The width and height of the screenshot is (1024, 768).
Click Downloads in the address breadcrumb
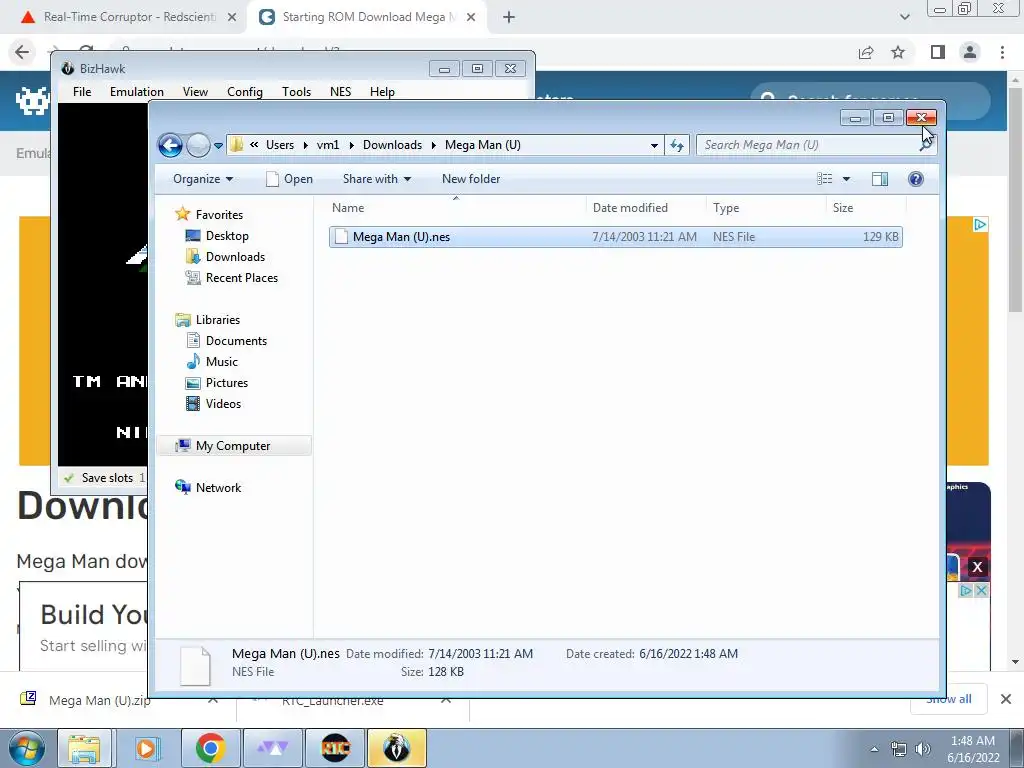[x=392, y=145]
